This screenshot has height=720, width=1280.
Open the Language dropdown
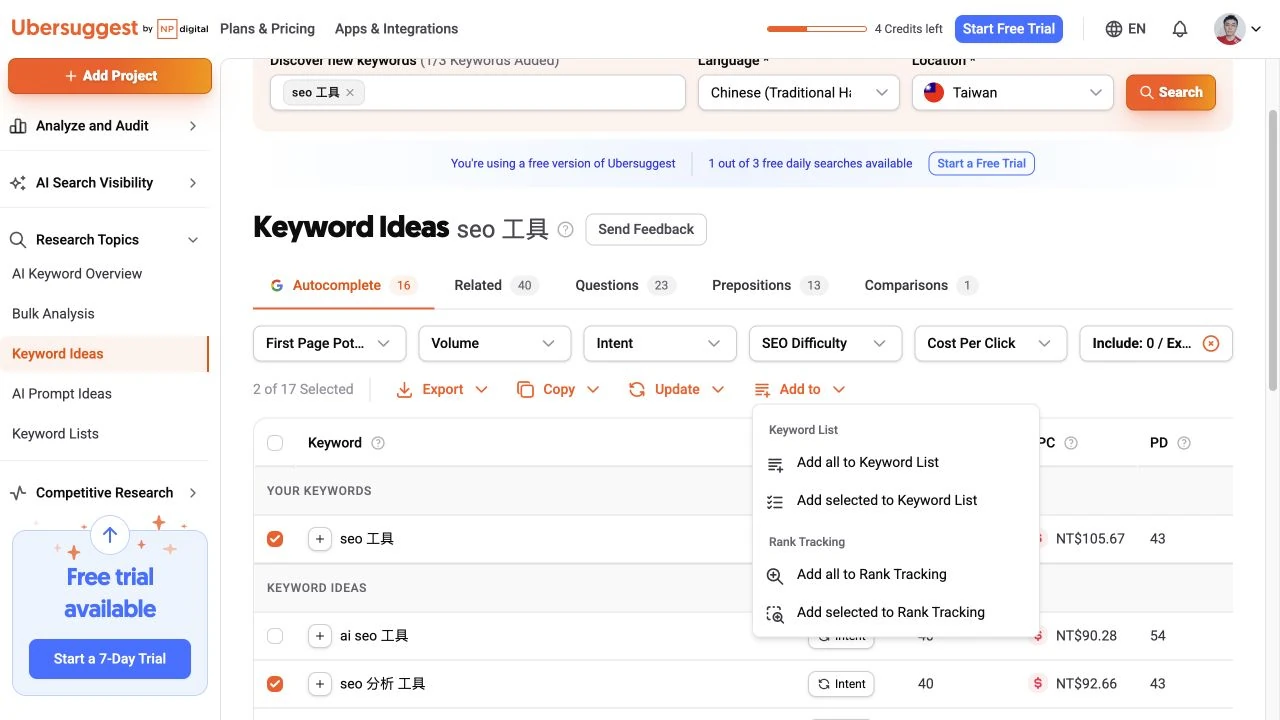pyautogui.click(x=798, y=93)
